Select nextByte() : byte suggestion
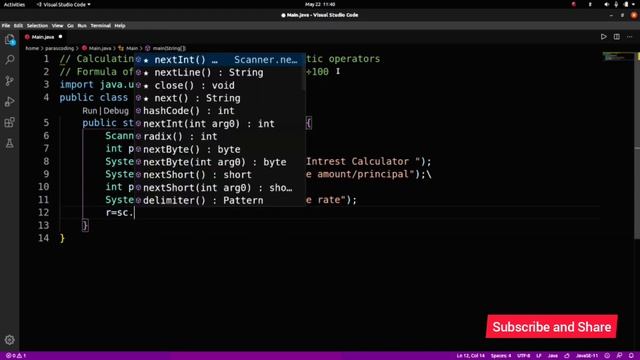The width and height of the screenshot is (640, 360). click(220, 149)
